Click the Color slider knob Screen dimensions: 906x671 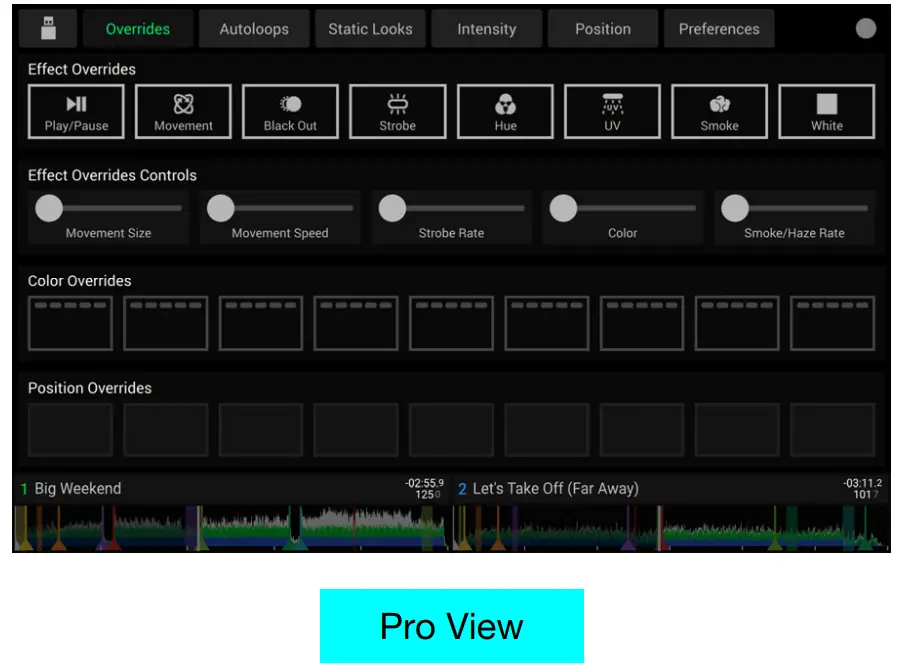click(x=563, y=208)
